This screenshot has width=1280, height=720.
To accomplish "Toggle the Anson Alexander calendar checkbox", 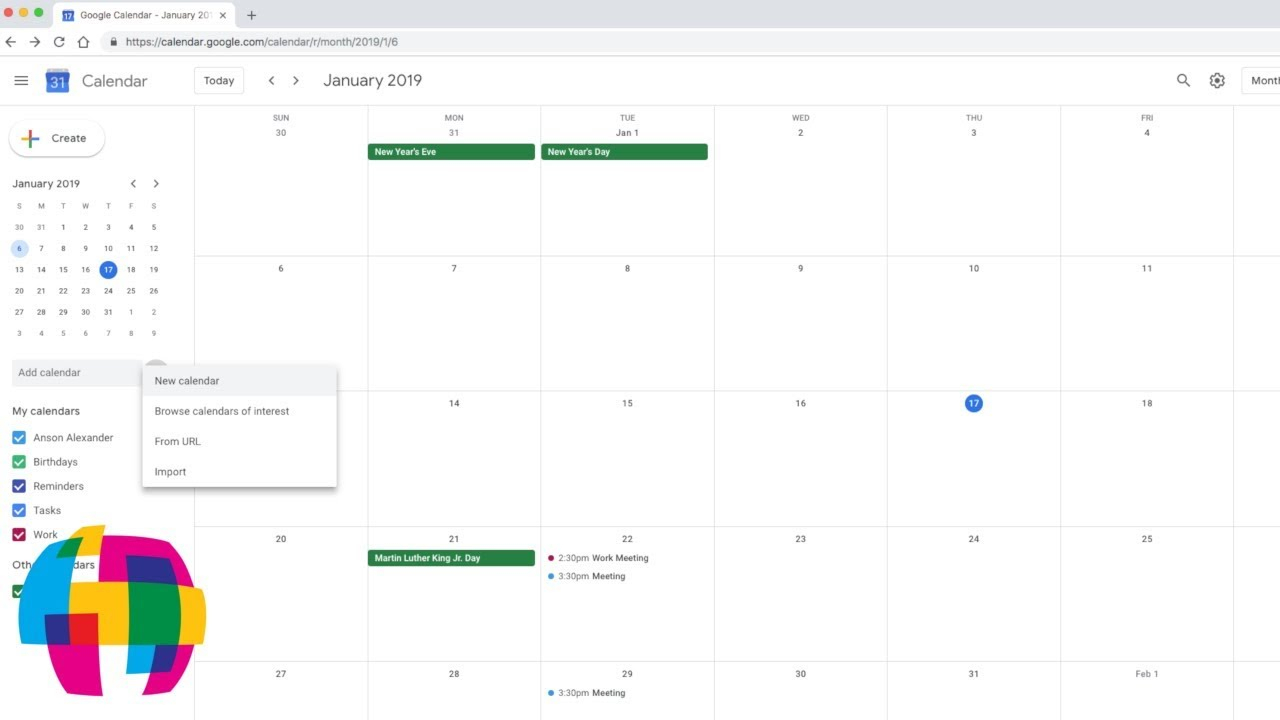I will 19,438.
